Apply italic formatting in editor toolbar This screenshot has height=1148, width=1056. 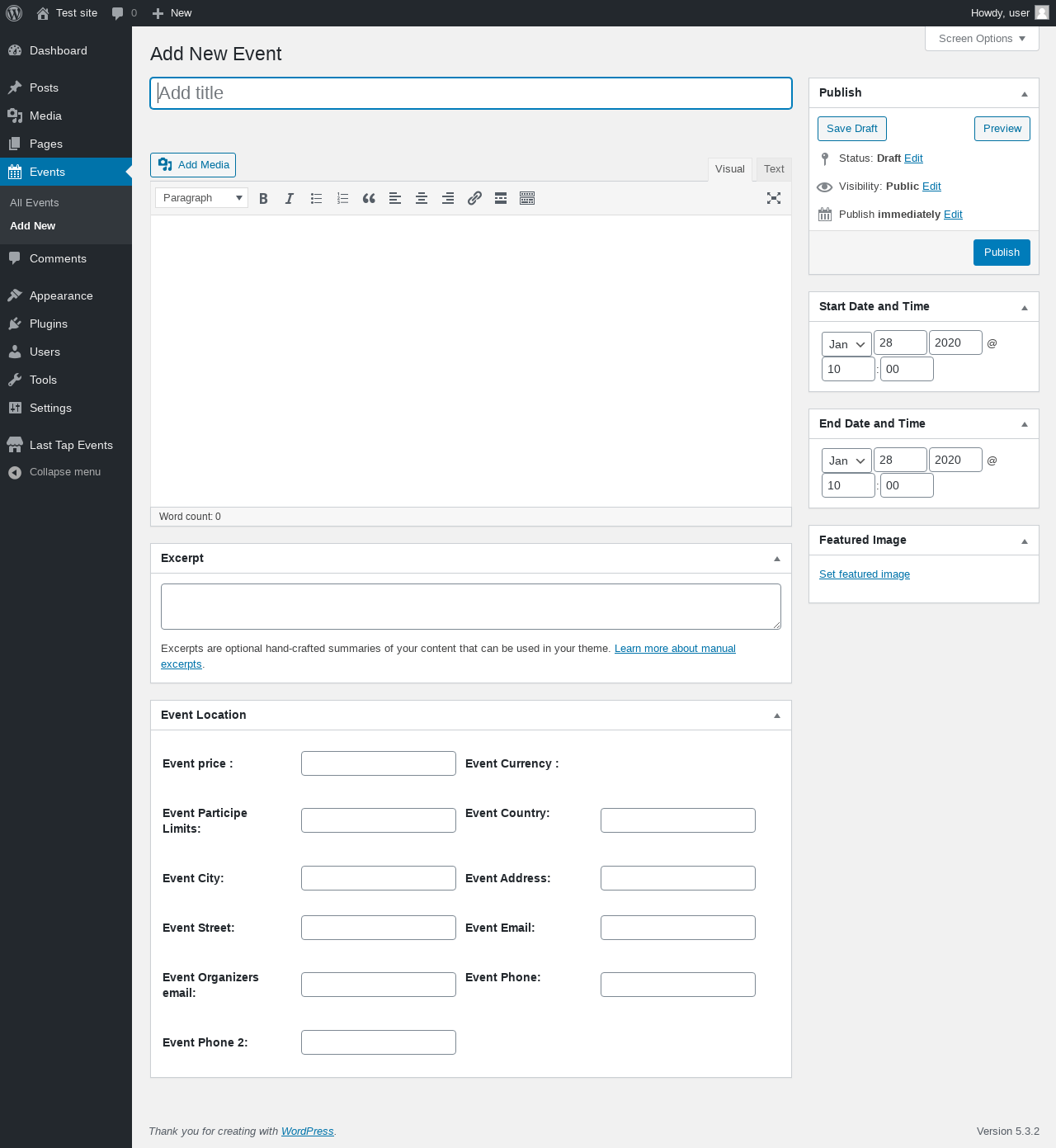point(290,198)
